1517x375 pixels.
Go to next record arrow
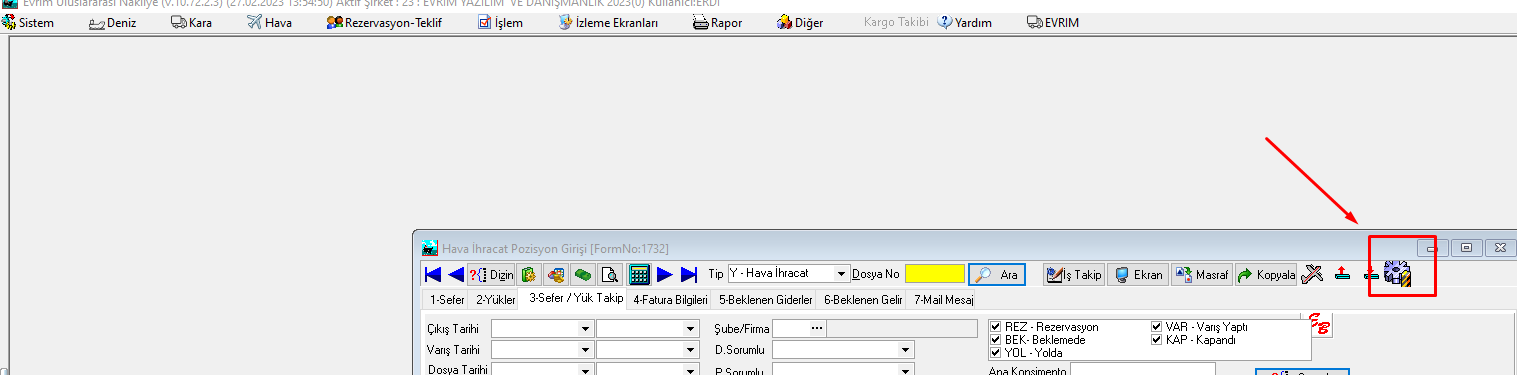click(666, 274)
